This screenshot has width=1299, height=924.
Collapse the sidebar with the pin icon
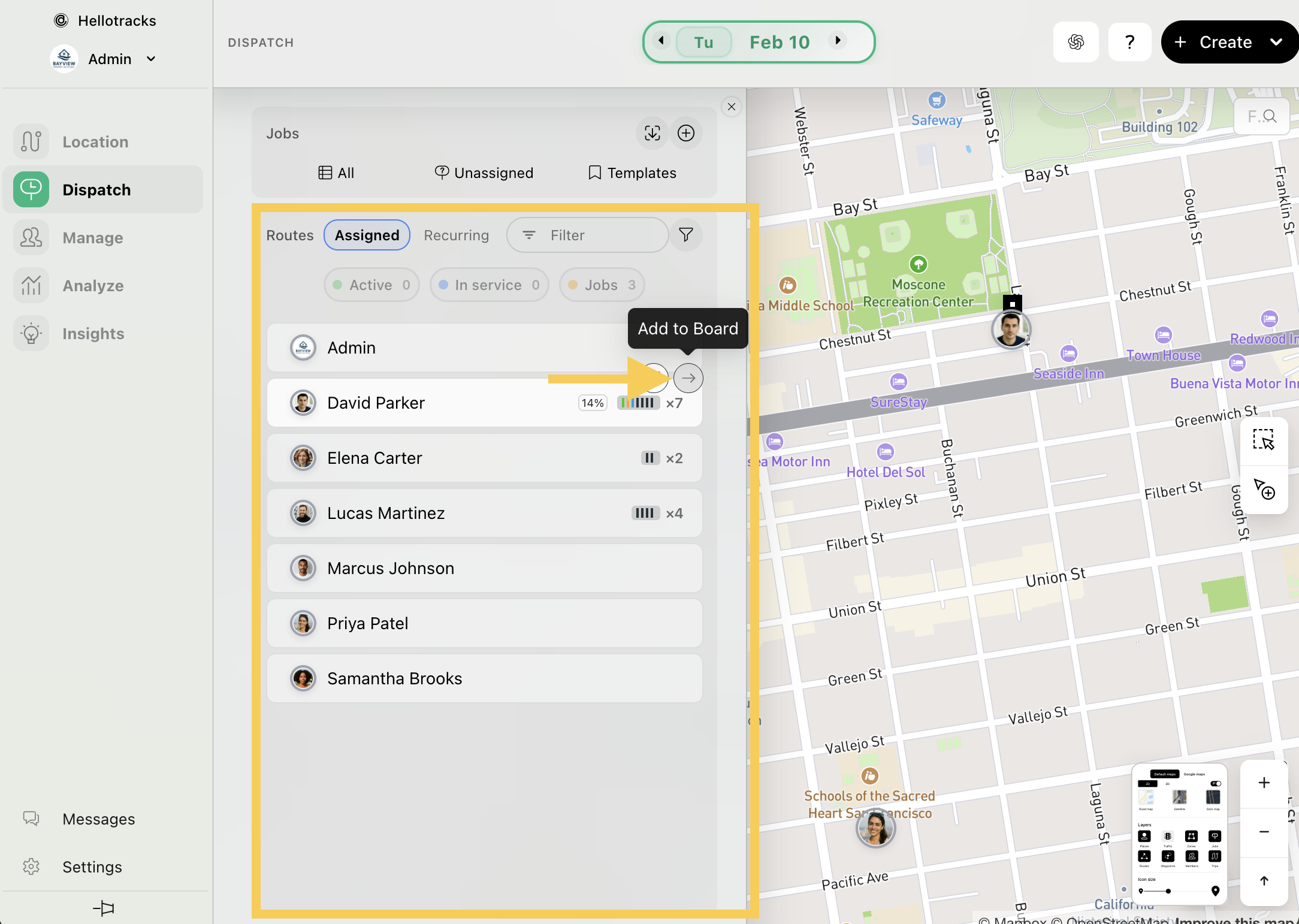(x=104, y=908)
